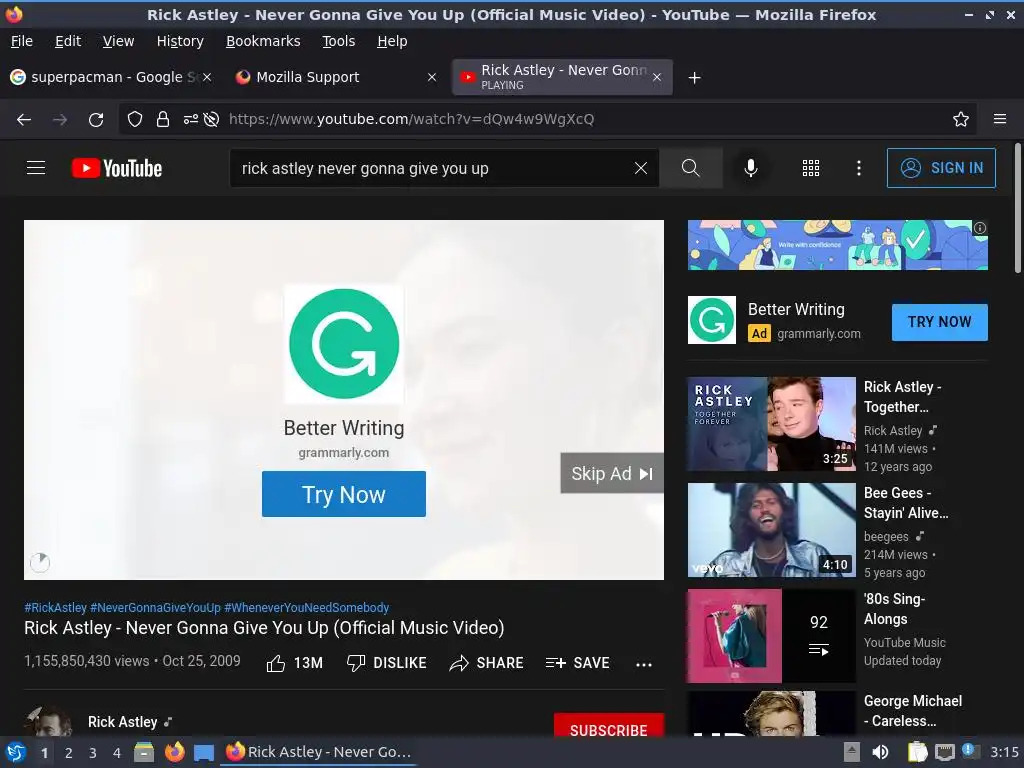Subscribe to Rick Astley's channel
Viewport: 1024px width, 768px height.
click(609, 727)
